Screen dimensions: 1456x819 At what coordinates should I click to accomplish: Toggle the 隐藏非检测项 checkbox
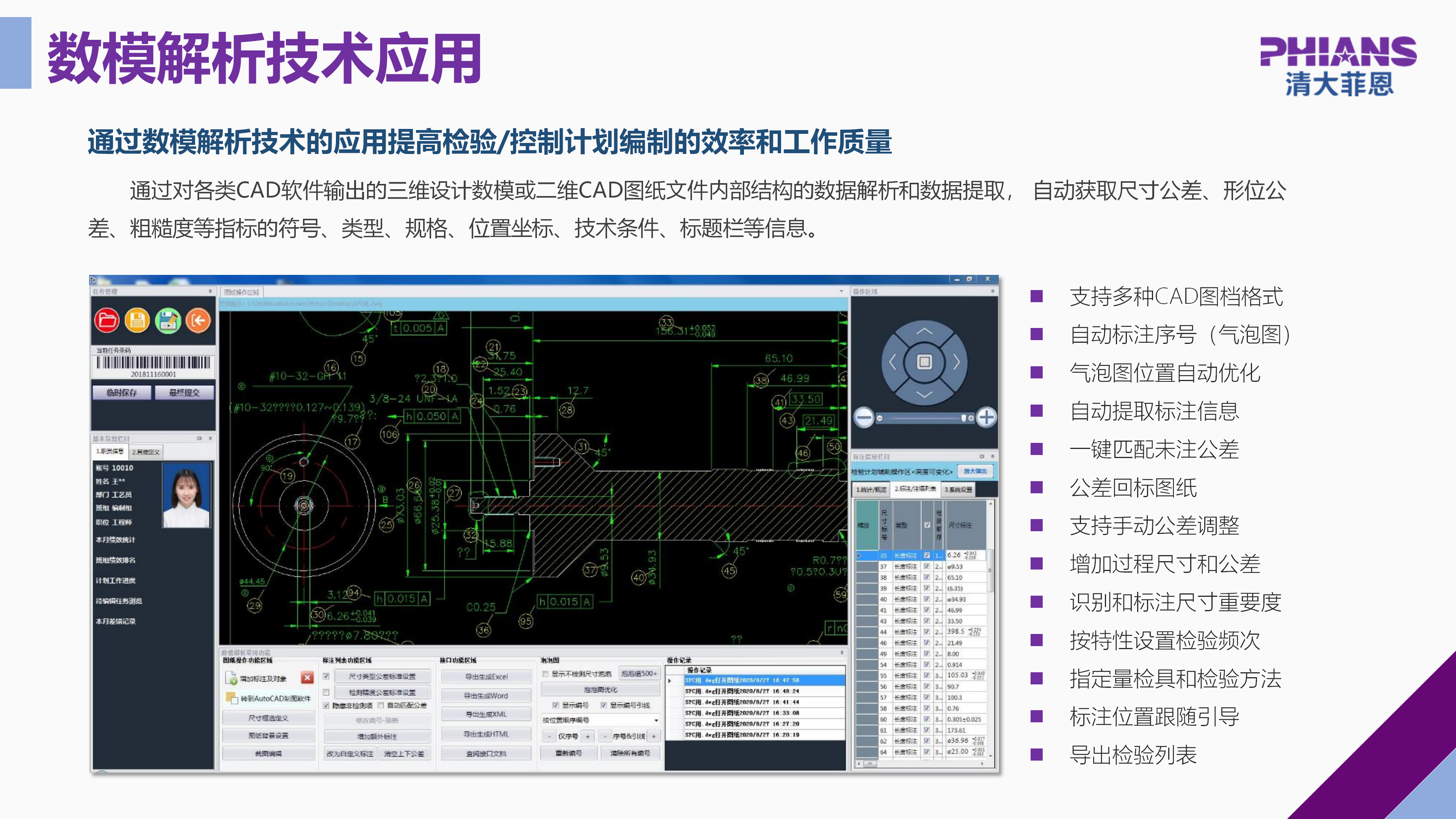326,705
